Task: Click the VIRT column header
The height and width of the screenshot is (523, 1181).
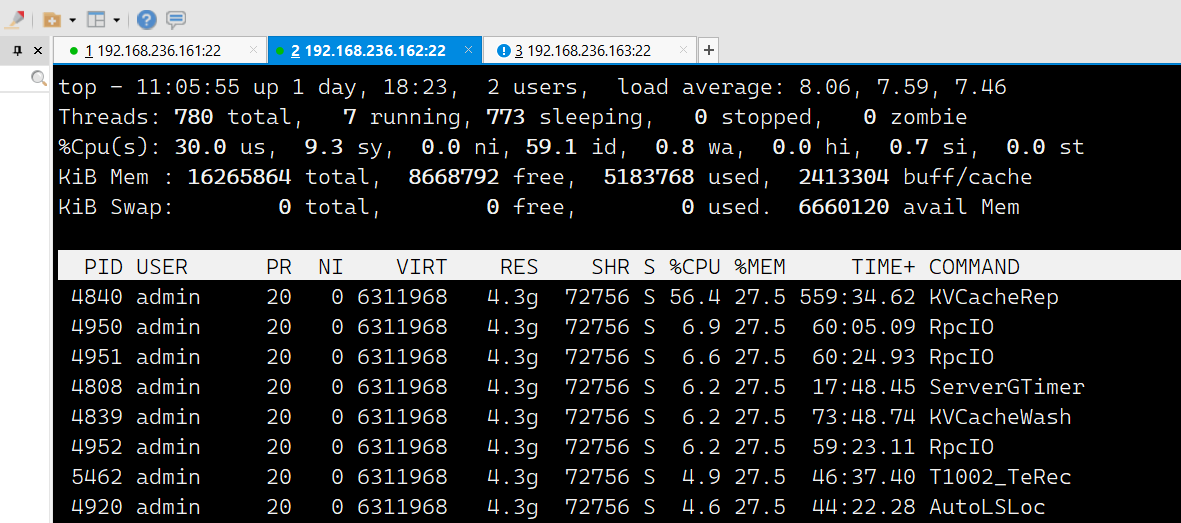Action: (422, 267)
